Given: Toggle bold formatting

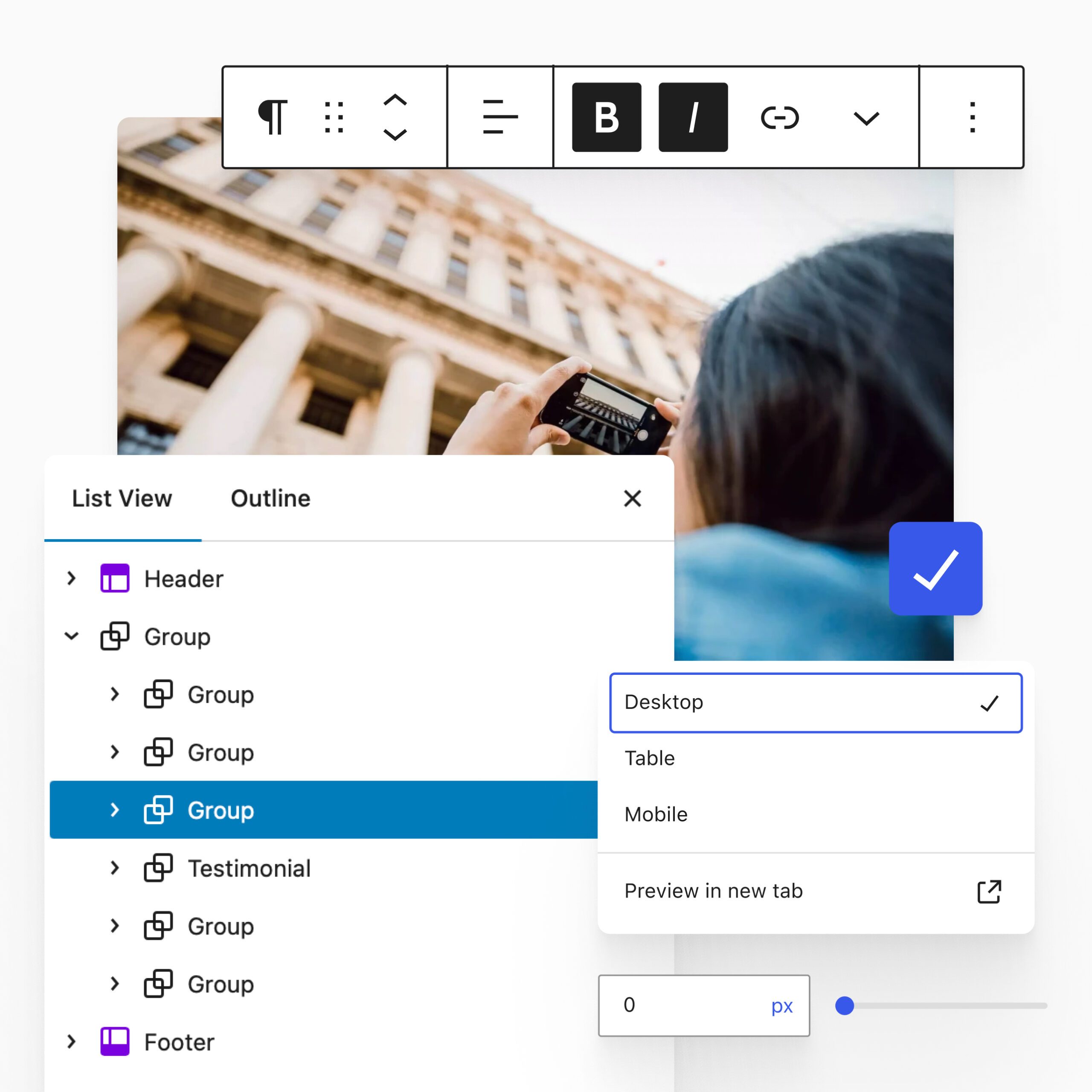Looking at the screenshot, I should coord(607,117).
